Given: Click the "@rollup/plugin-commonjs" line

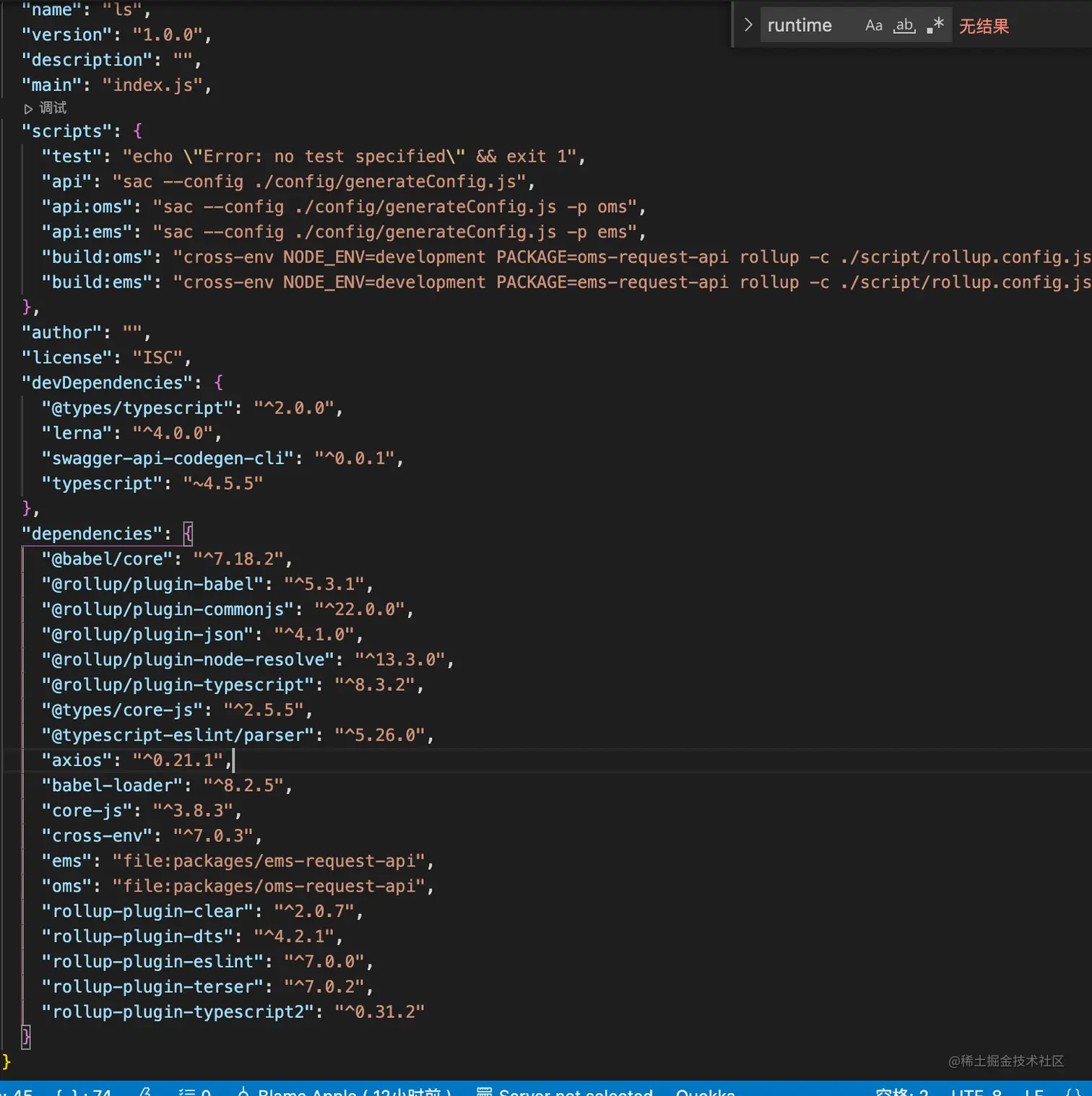Looking at the screenshot, I should [227, 609].
